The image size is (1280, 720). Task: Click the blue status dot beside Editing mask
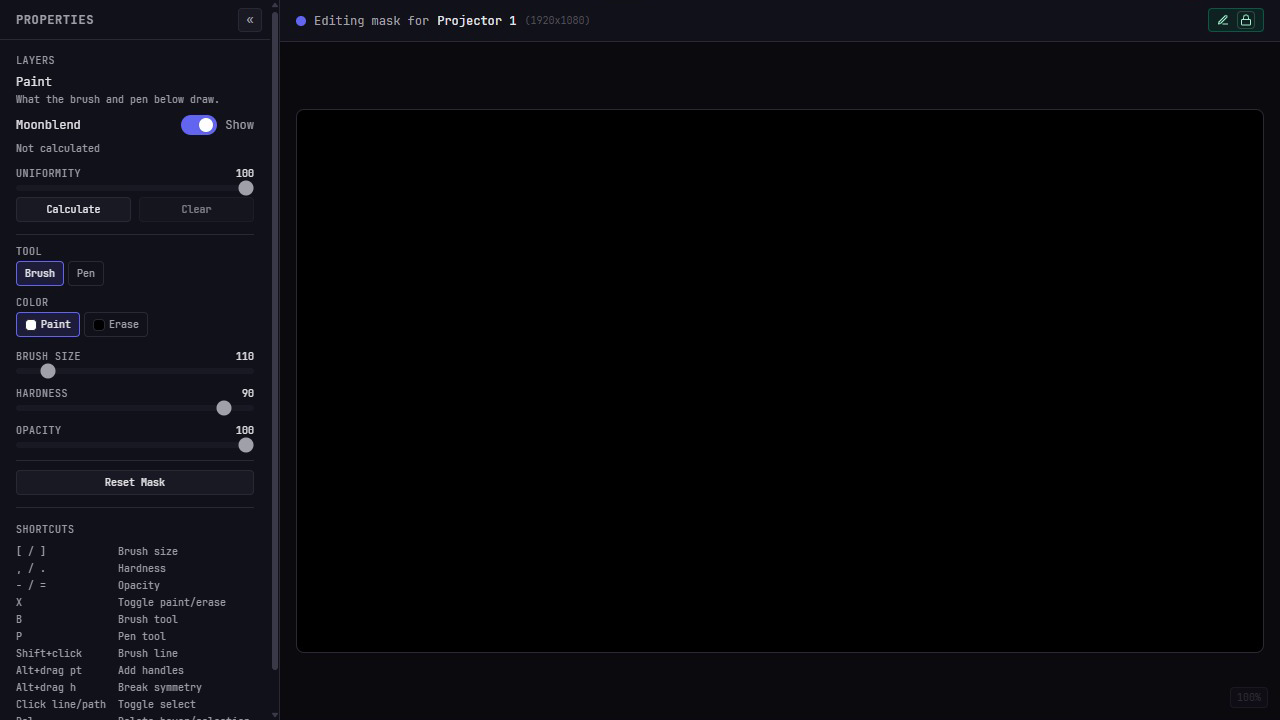point(301,20)
